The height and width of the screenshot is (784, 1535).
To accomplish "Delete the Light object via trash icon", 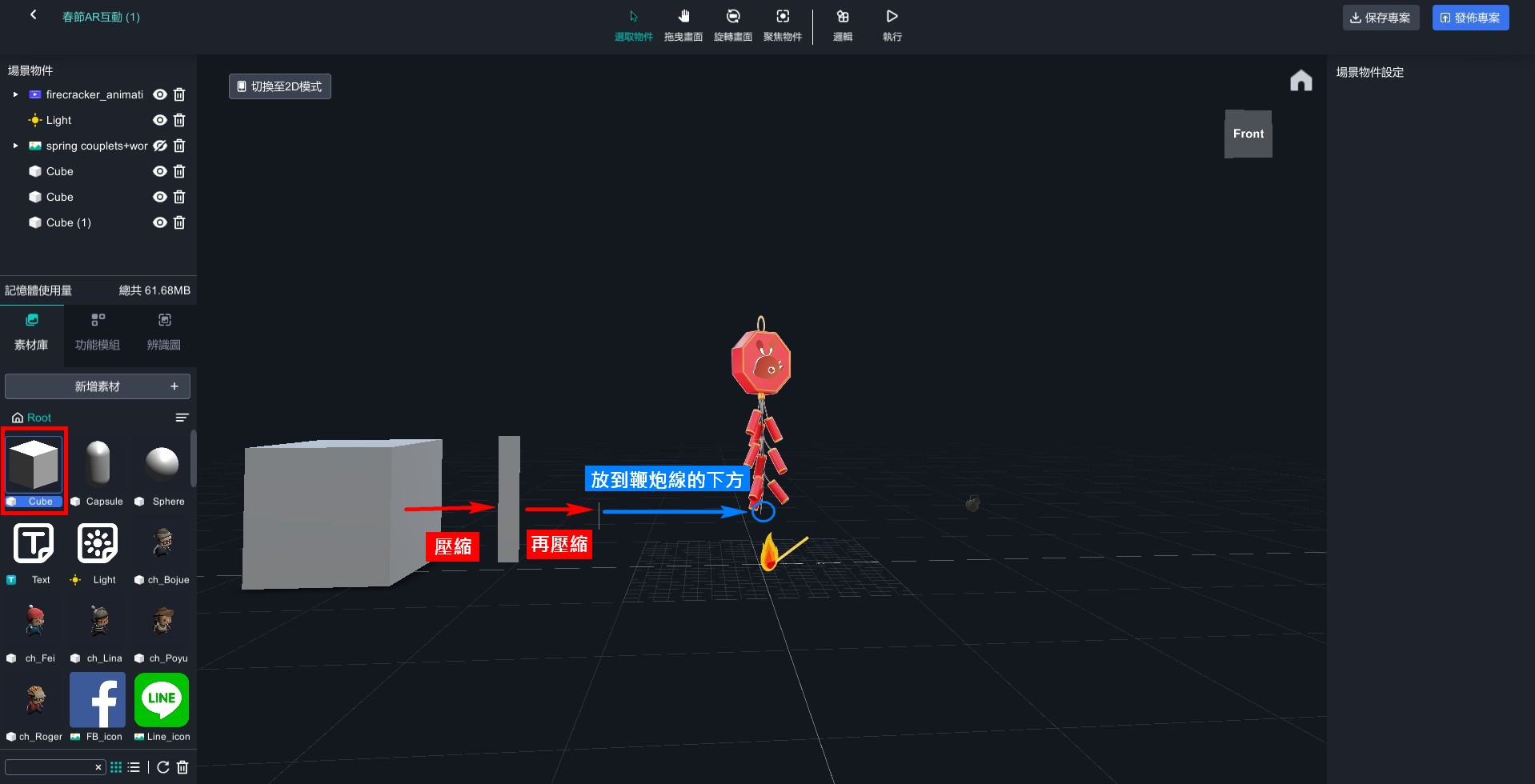I will click(179, 120).
